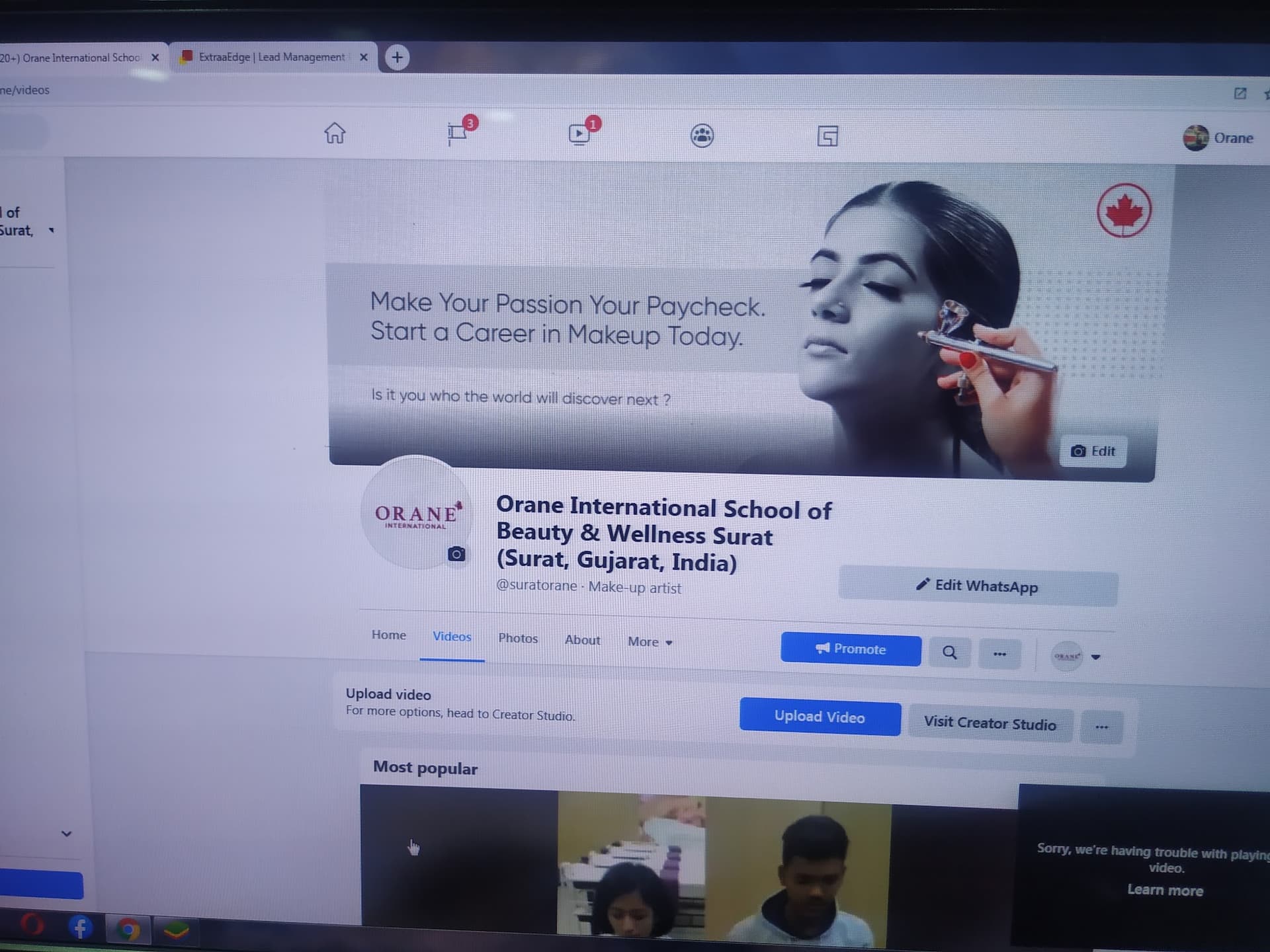Open the Watch video icon
1270x952 pixels.
tap(579, 134)
